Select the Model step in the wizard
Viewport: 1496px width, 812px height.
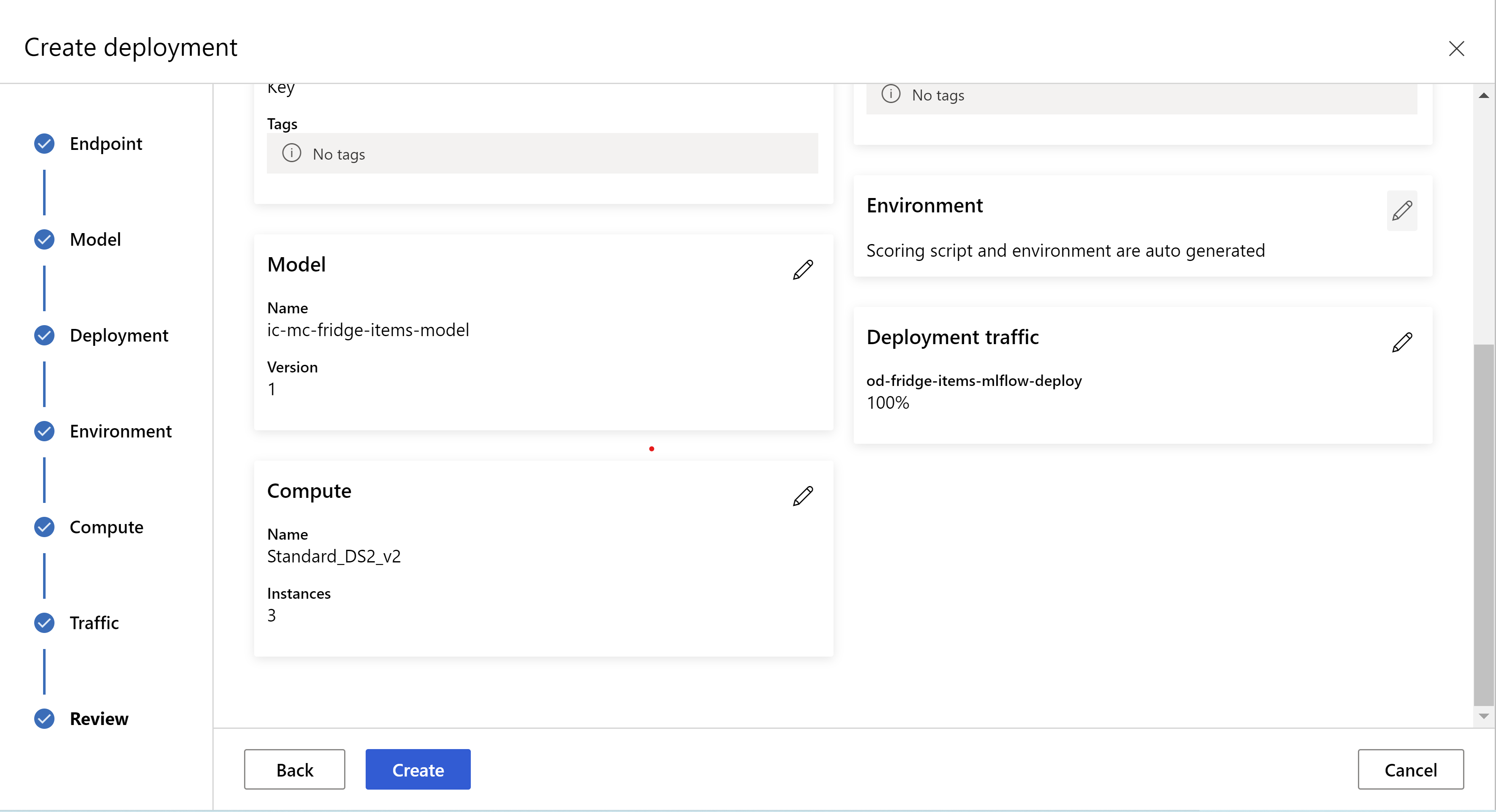point(94,238)
